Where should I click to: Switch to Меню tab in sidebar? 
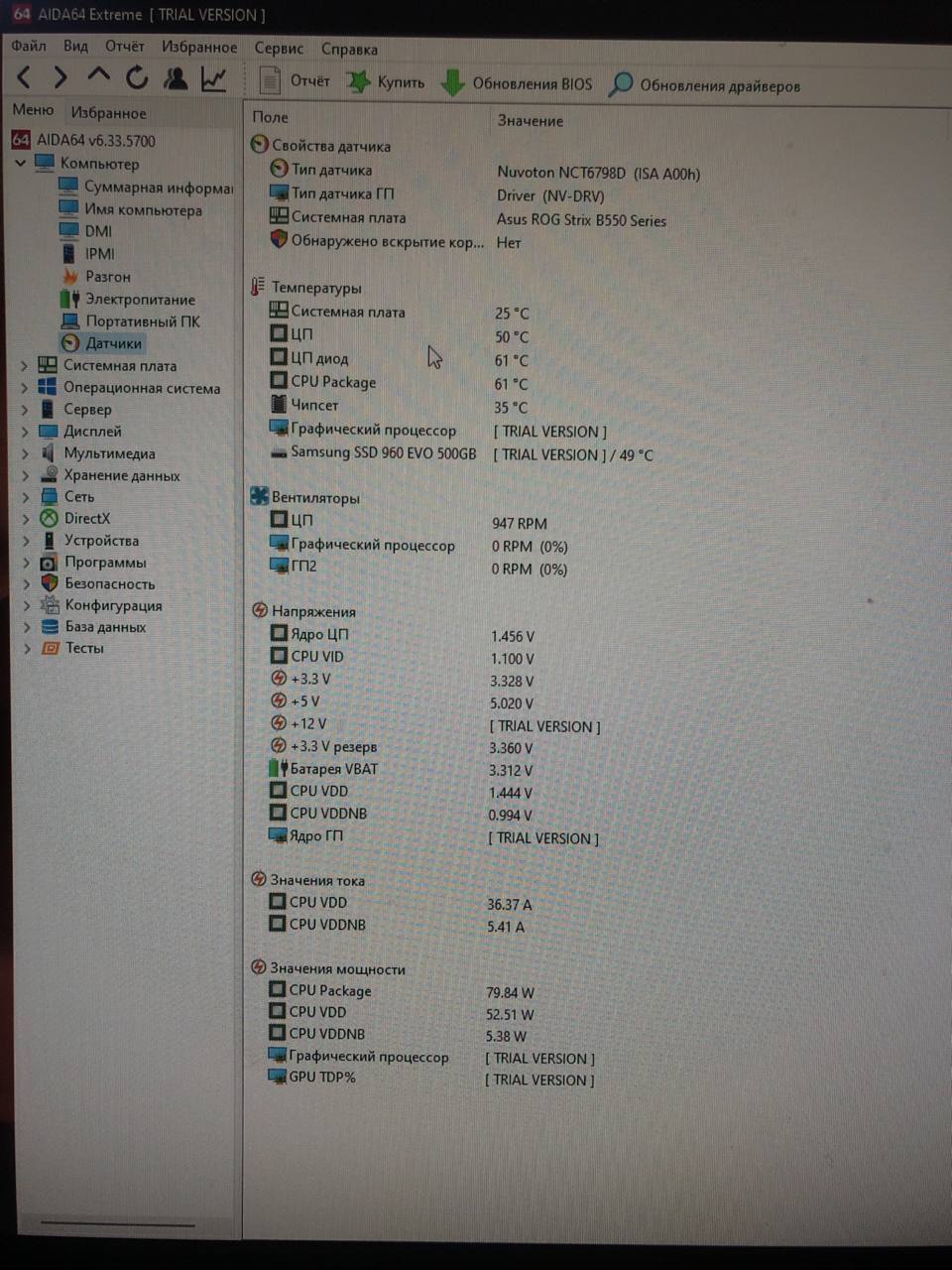33,110
